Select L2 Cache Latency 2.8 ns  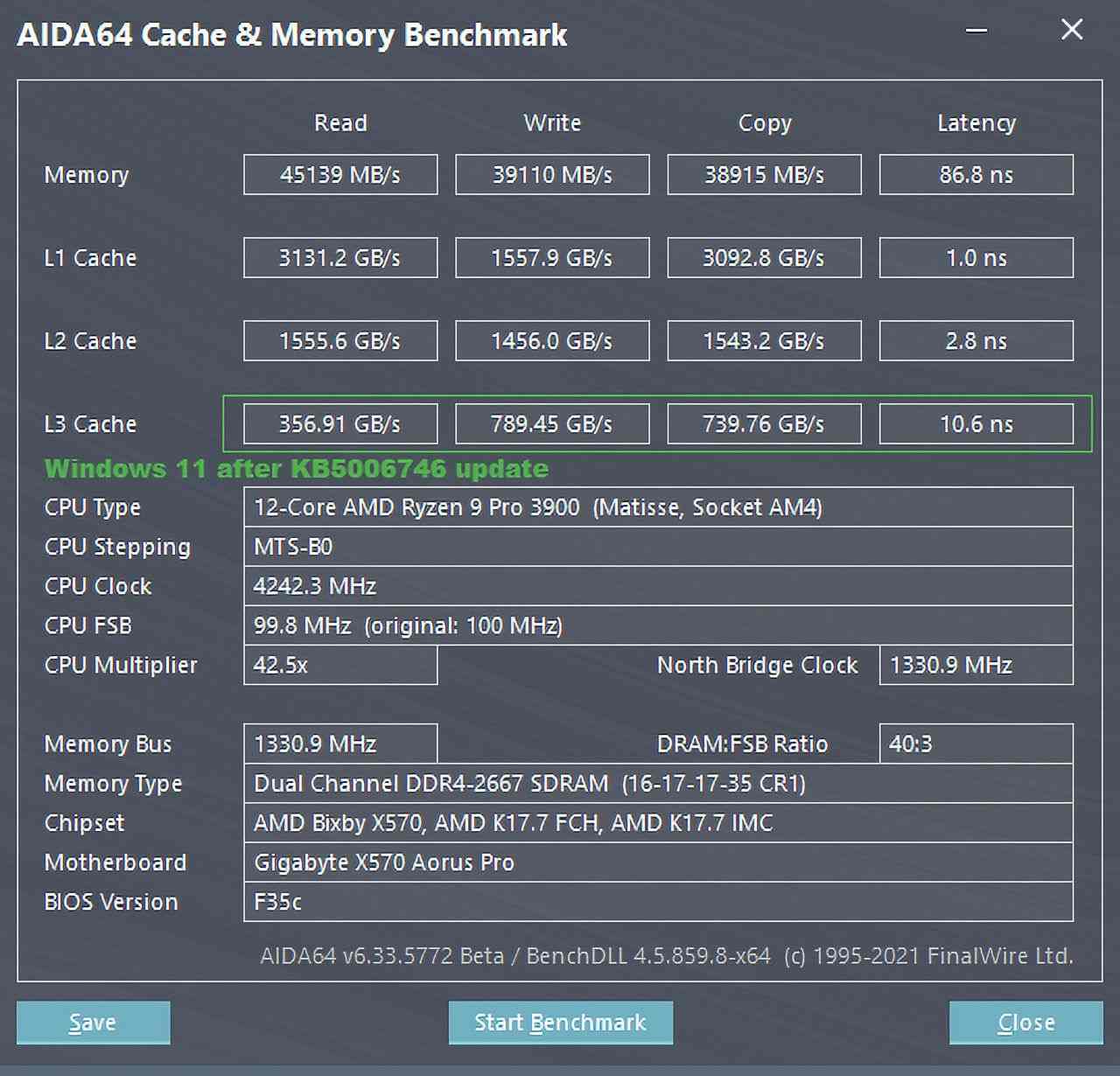pos(976,341)
